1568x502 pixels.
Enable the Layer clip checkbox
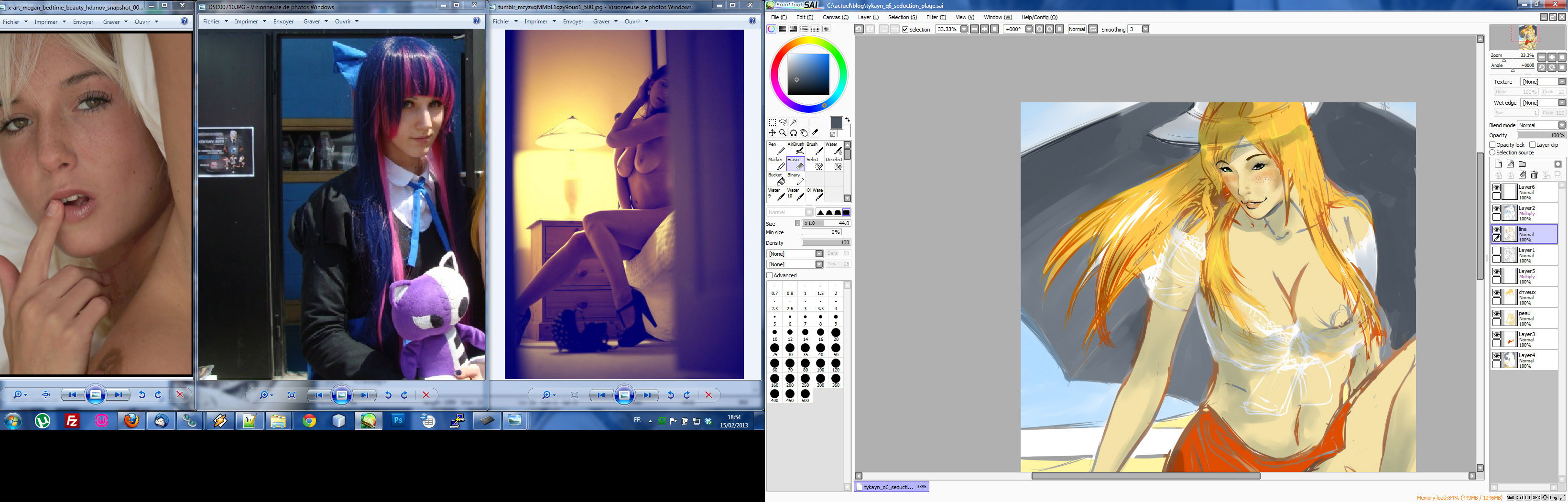pyautogui.click(x=1533, y=145)
